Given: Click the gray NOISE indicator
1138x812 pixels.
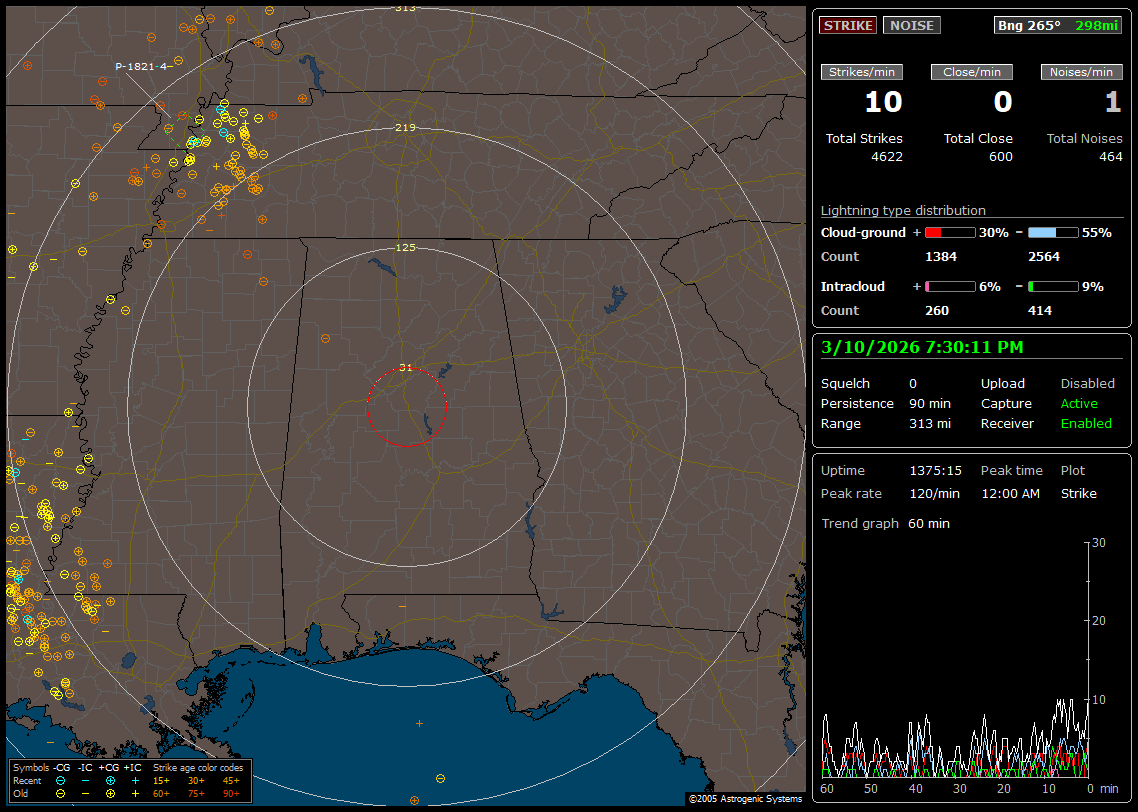Looking at the screenshot, I should [x=911, y=25].
